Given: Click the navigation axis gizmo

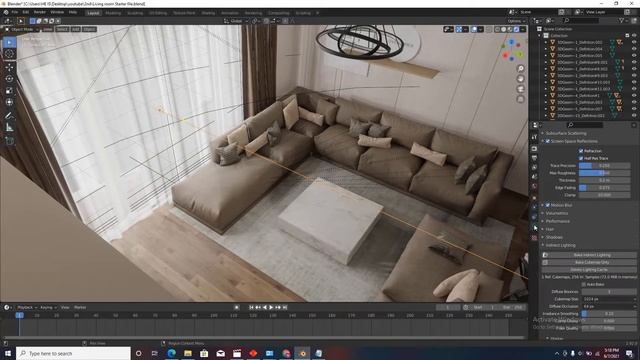Looking at the screenshot, I should (512, 51).
